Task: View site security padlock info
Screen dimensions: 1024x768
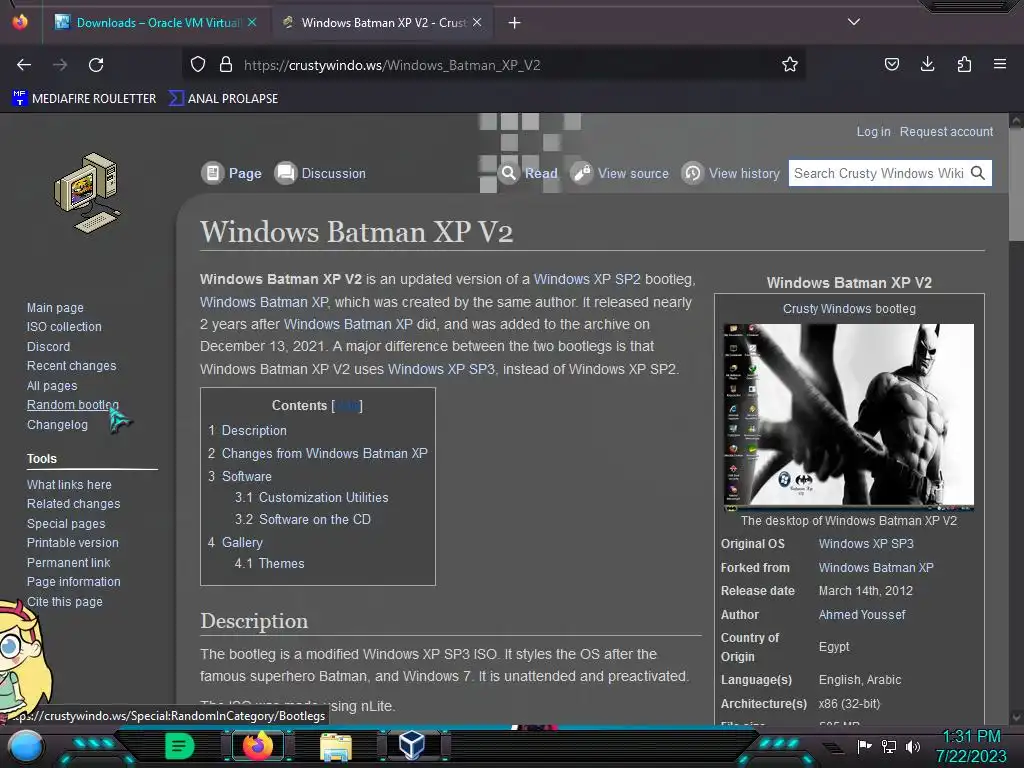Action: [x=226, y=65]
